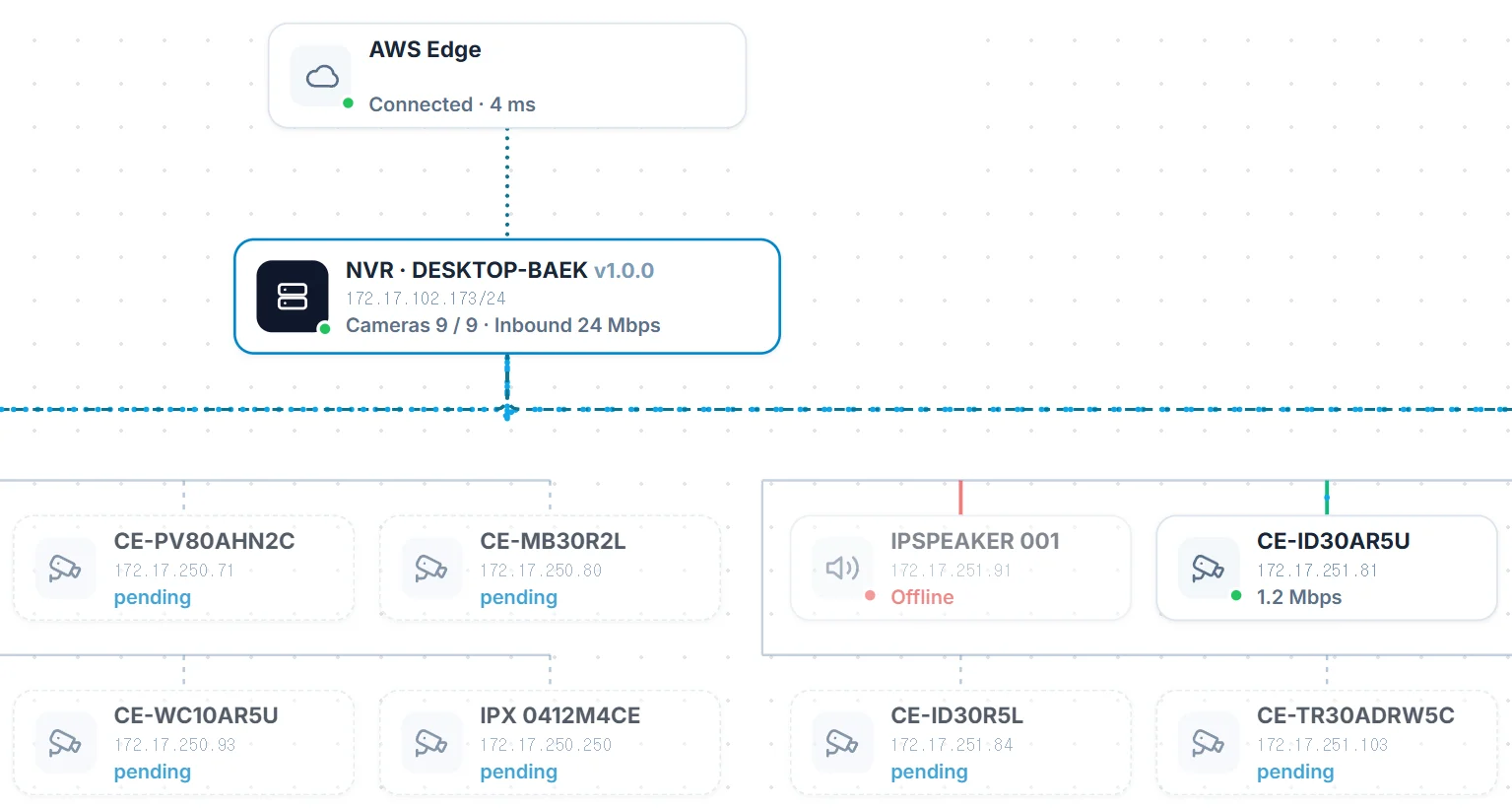The height and width of the screenshot is (808, 1512).
Task: Click the CE-ID30AR5U device name
Action: [1334, 541]
